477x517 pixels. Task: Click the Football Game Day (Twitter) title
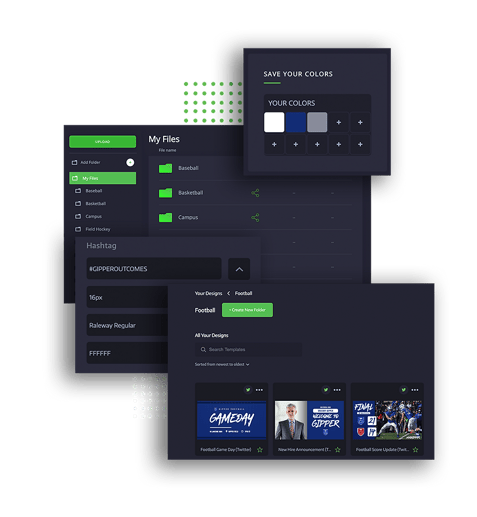coord(226,450)
